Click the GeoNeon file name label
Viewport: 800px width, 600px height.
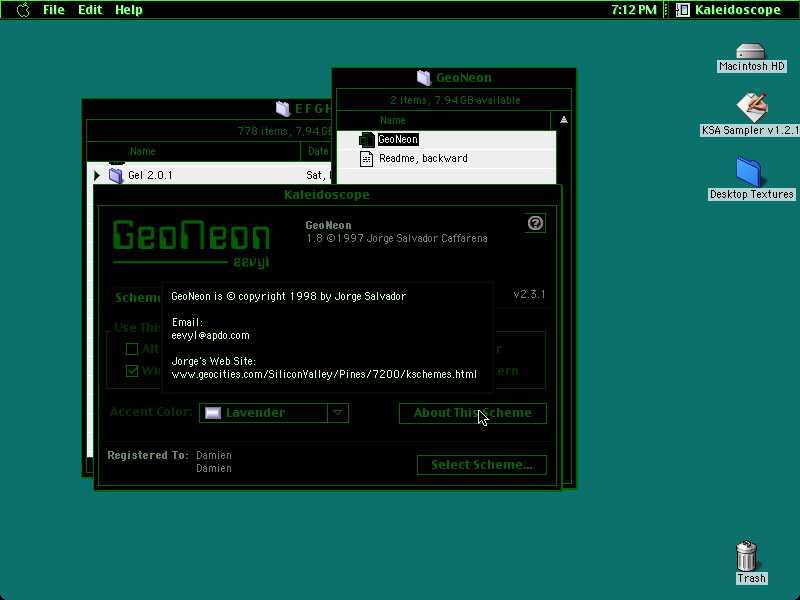(x=398, y=140)
